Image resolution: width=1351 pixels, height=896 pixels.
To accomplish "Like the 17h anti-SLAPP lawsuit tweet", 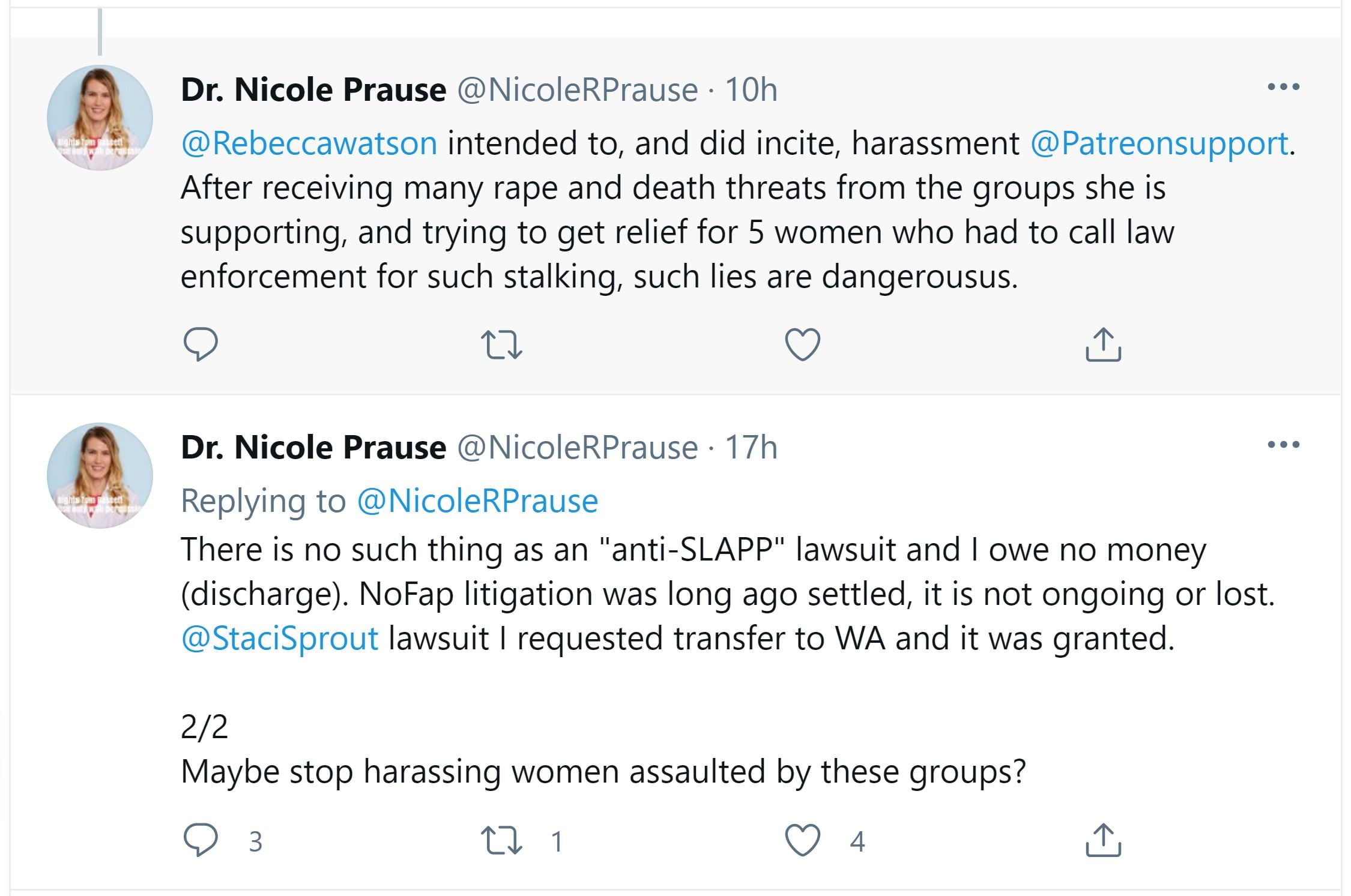I will pyautogui.click(x=802, y=840).
